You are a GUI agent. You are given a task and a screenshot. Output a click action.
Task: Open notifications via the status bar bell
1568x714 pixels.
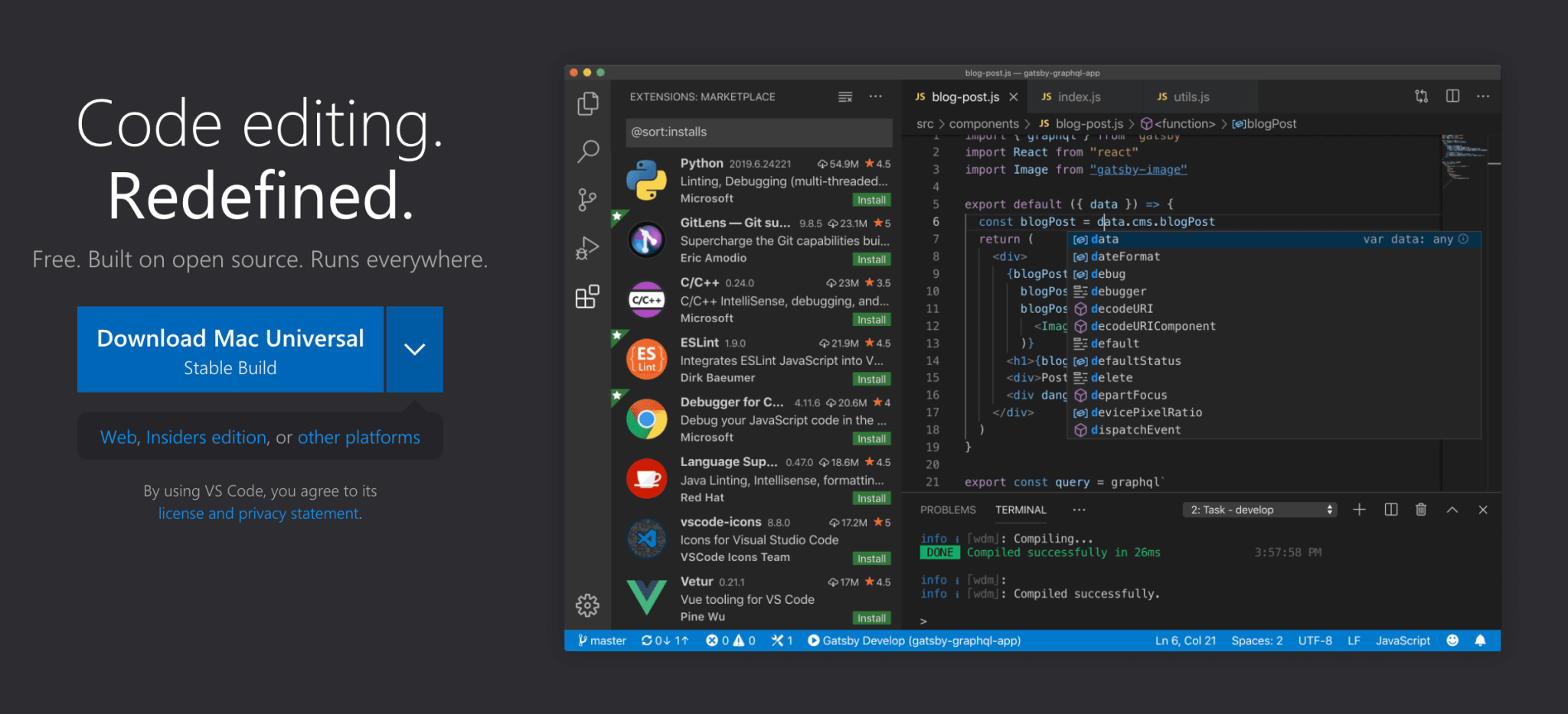pos(1480,641)
